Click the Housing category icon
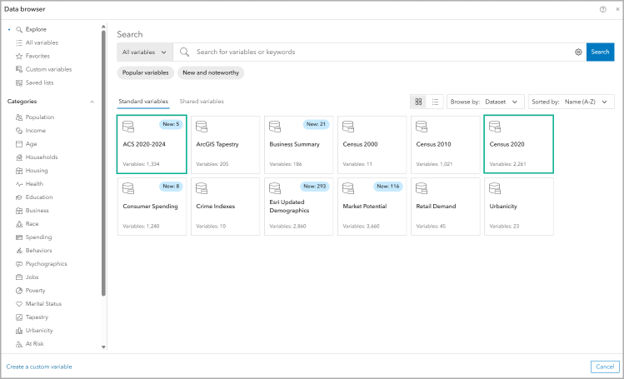 [19, 171]
